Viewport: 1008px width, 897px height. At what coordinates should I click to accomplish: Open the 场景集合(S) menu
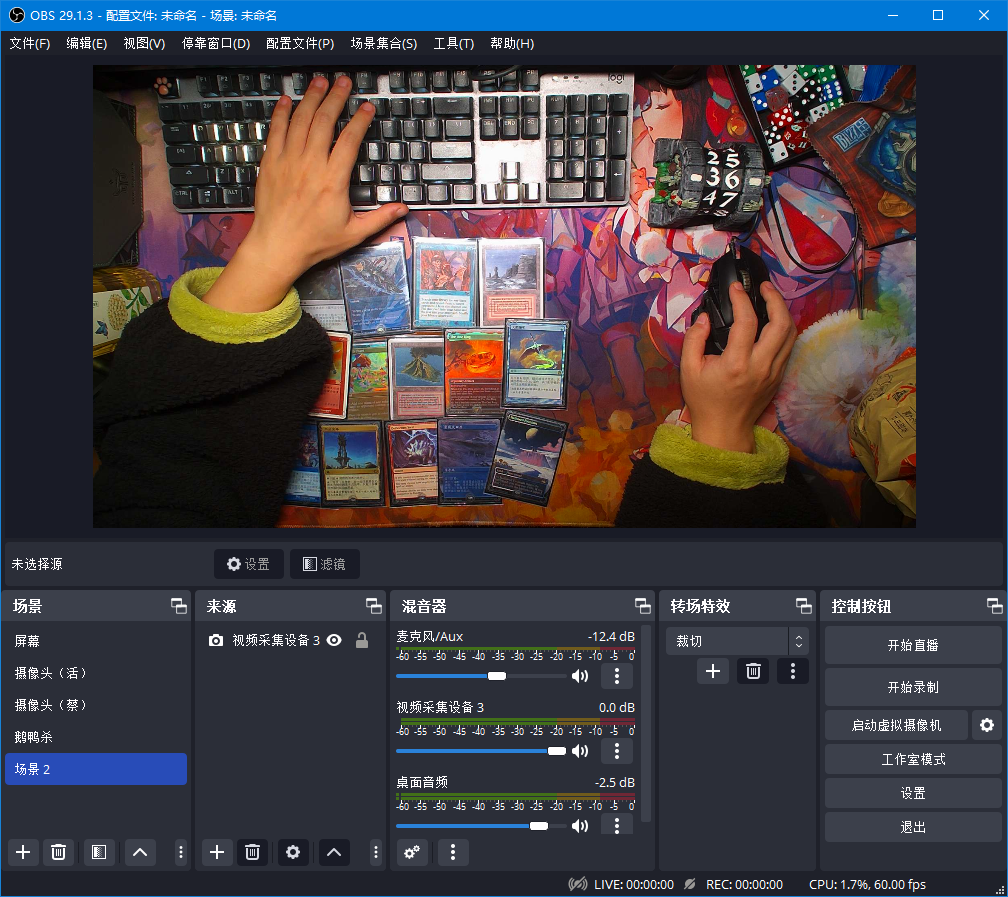(383, 44)
